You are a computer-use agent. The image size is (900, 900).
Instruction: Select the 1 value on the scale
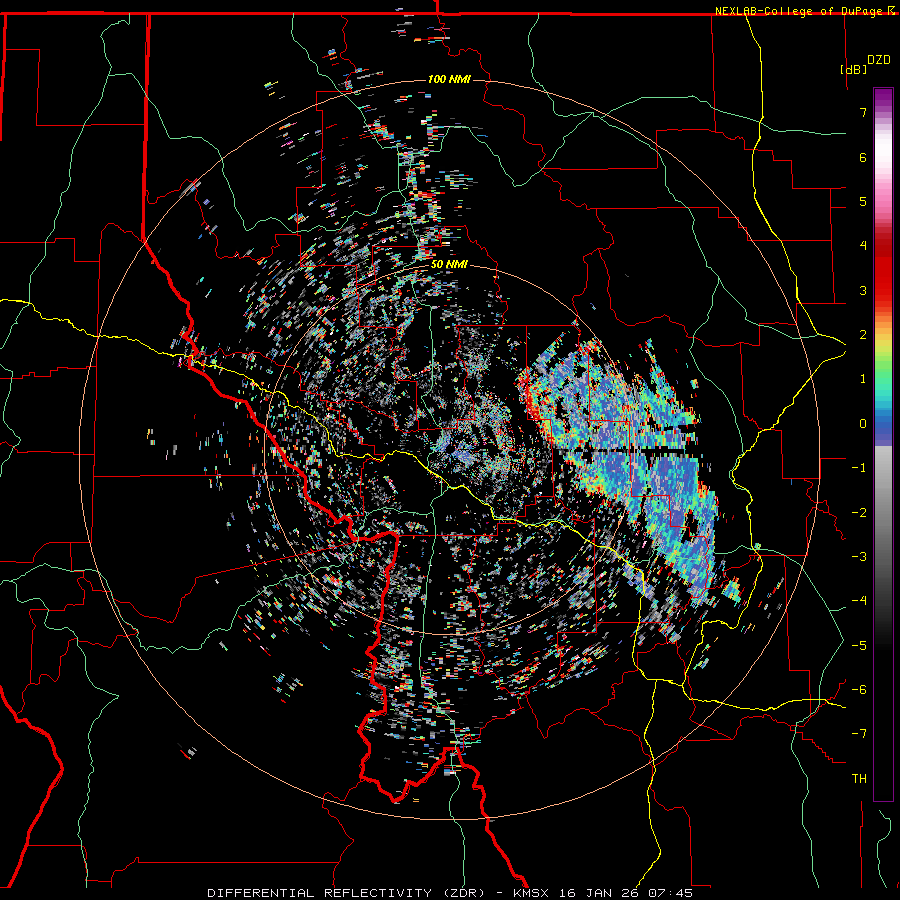click(x=863, y=379)
